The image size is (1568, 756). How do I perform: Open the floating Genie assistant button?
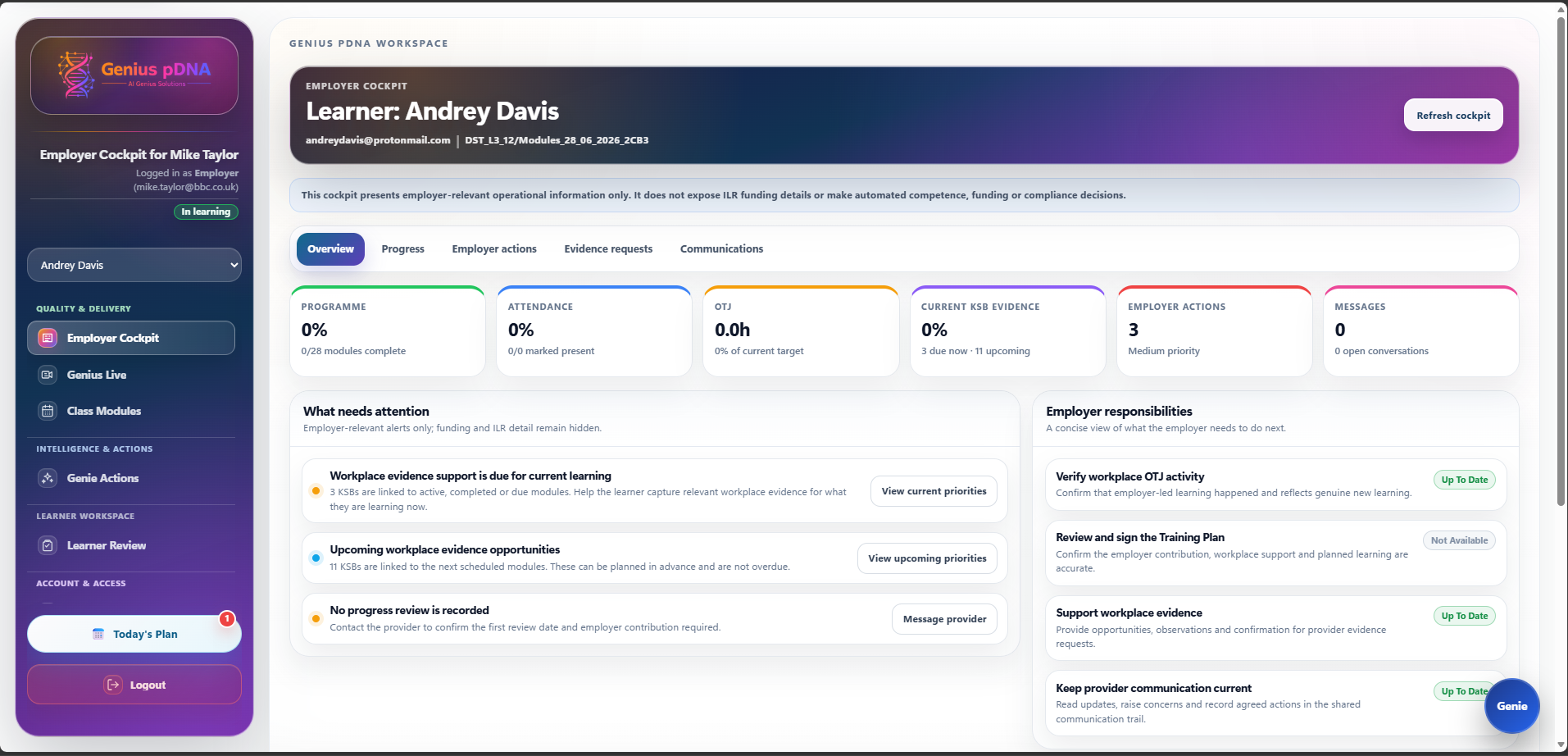tap(1511, 706)
